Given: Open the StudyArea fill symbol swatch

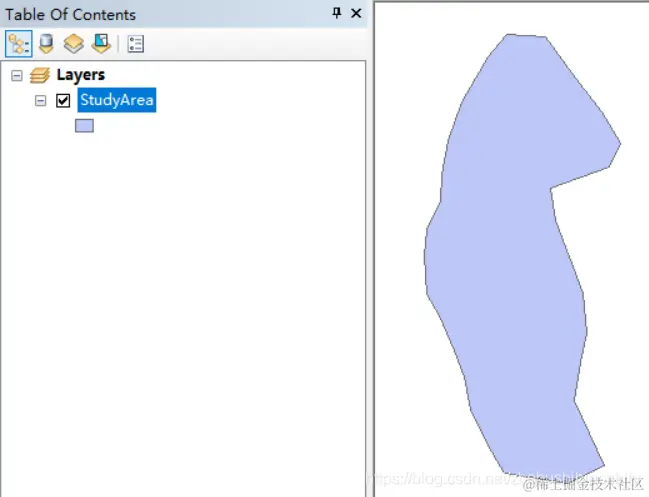Looking at the screenshot, I should coord(84,126).
